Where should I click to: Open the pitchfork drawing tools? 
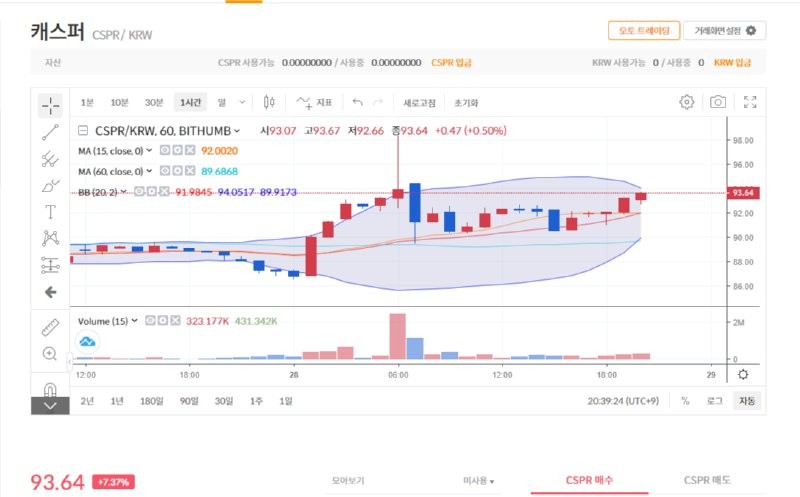(51, 159)
